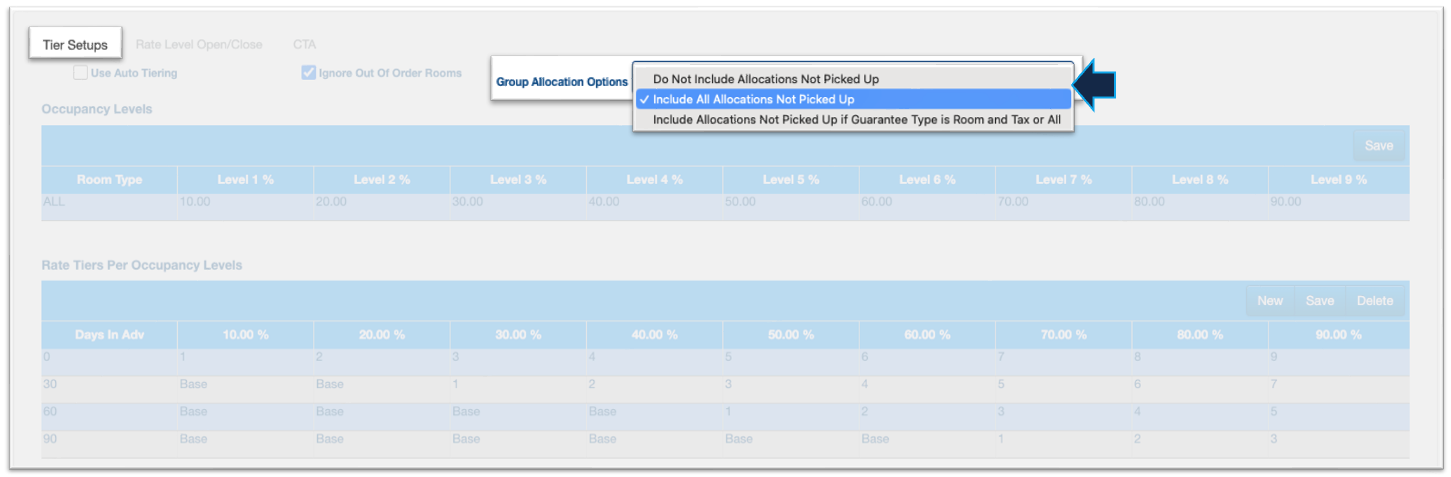1451x477 pixels.
Task: Select Do Not Include Allocations Not Picked Up
Action: tap(765, 78)
